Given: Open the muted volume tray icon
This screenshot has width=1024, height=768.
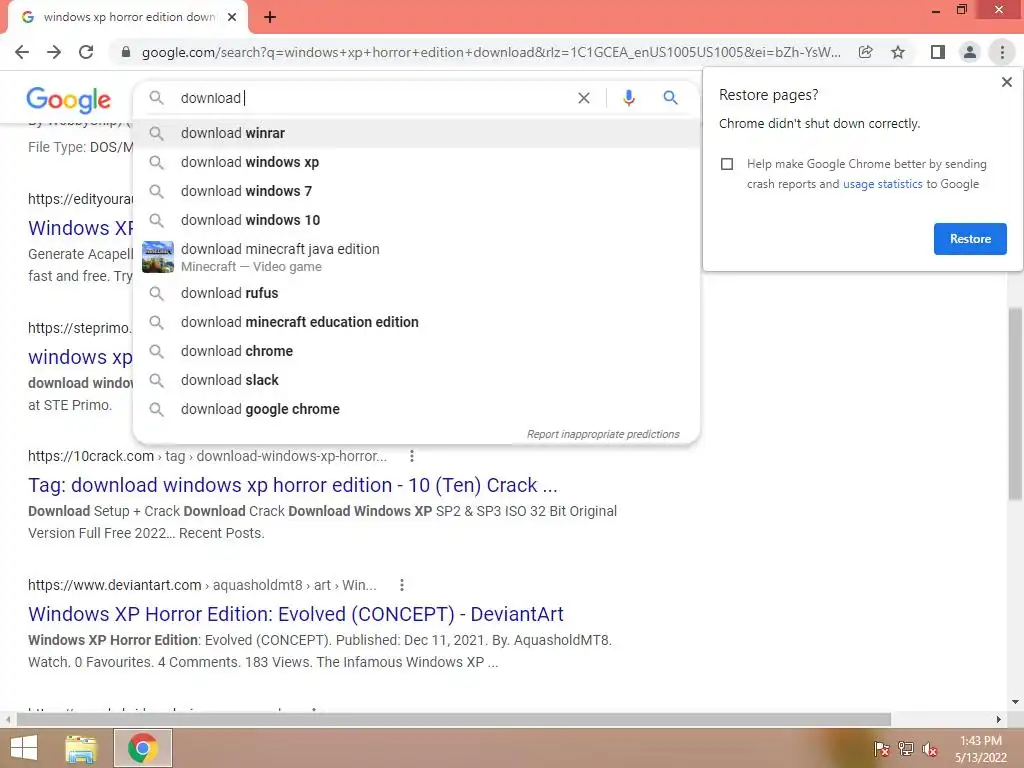Looking at the screenshot, I should pyautogui.click(x=930, y=748).
